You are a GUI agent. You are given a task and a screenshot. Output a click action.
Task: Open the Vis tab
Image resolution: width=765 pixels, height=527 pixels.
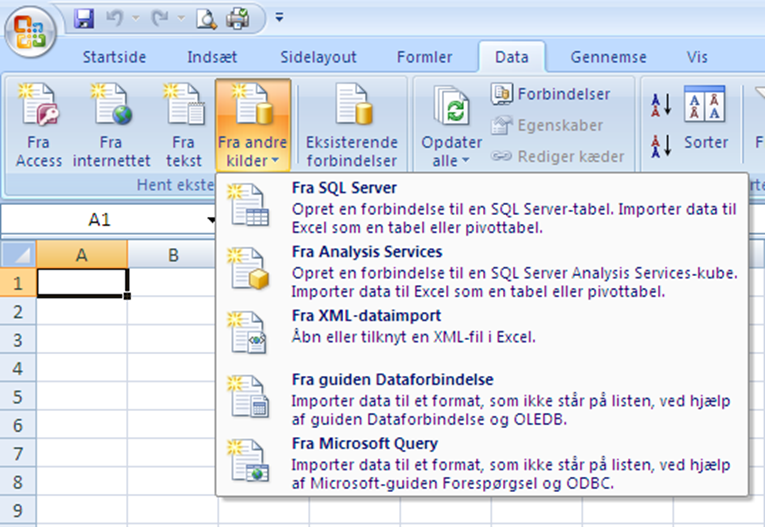point(697,57)
